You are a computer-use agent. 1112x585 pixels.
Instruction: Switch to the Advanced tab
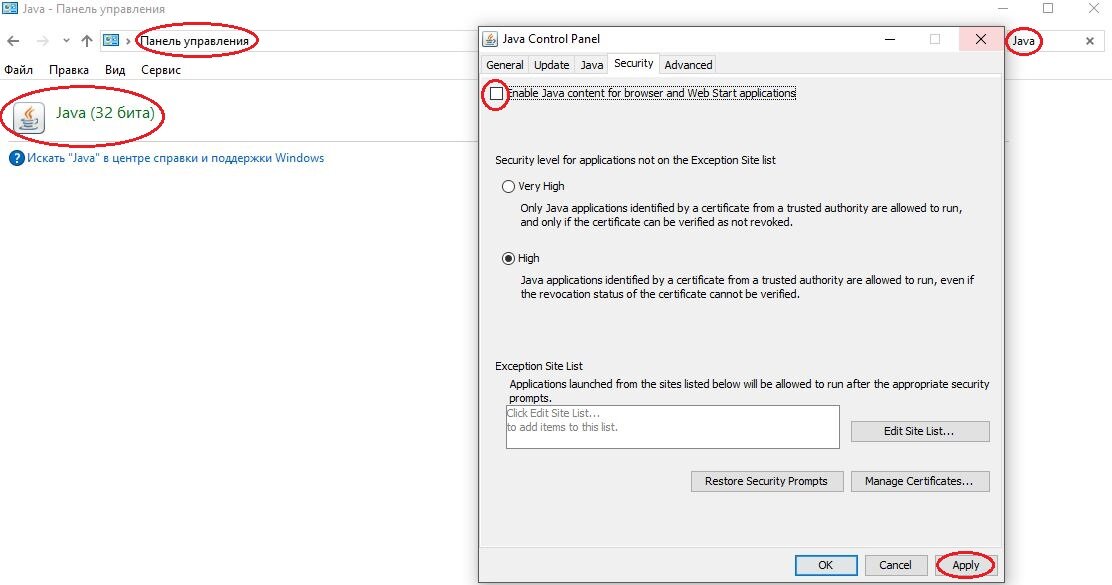point(688,65)
